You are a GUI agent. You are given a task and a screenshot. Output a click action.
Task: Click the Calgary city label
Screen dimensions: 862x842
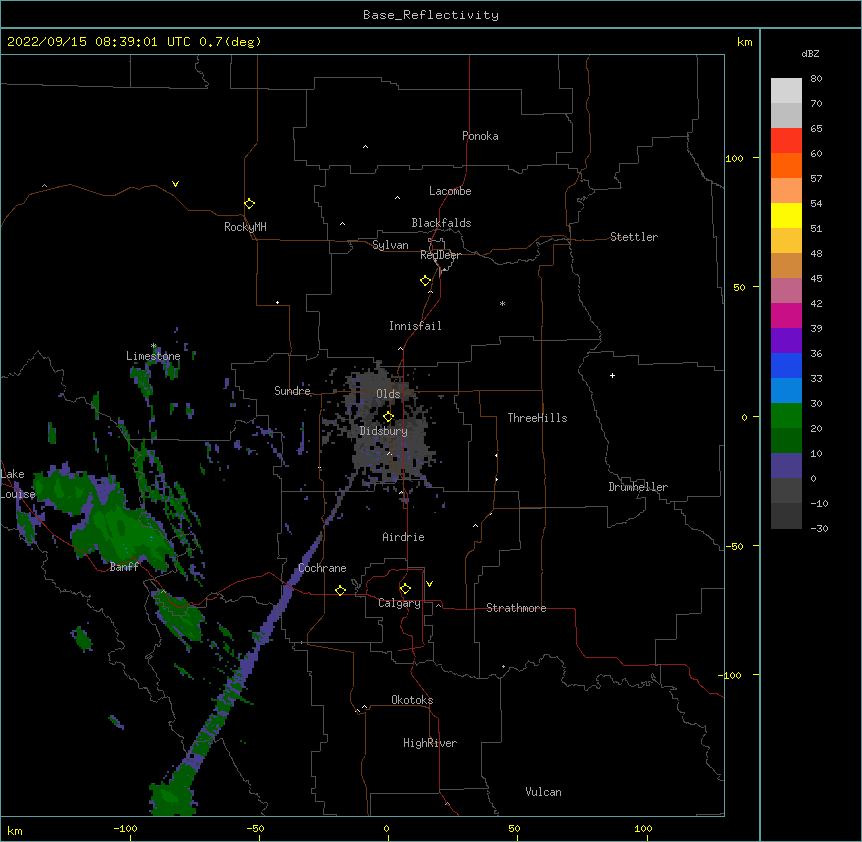[399, 603]
